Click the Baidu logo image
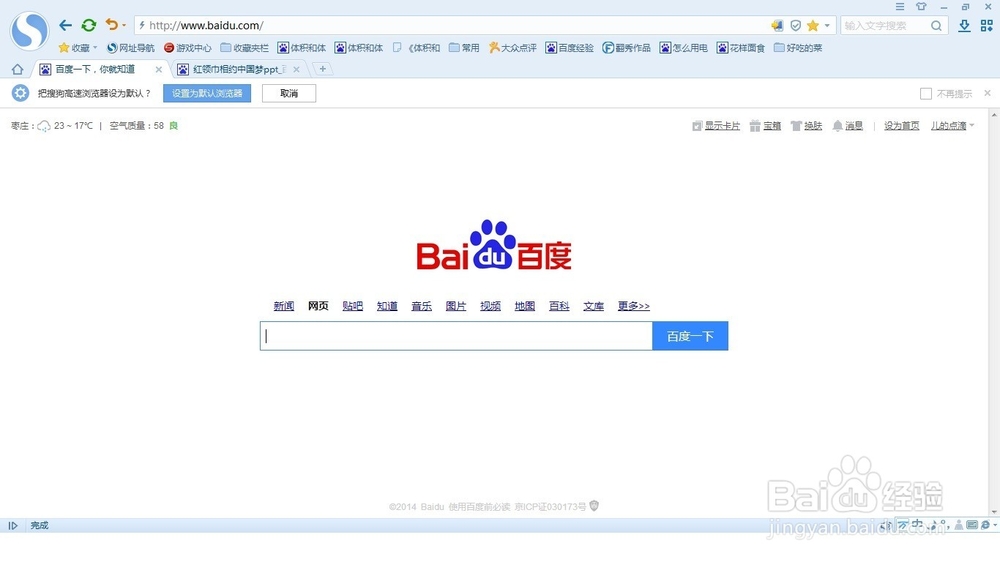Viewport: 1000px width, 562px height. (x=494, y=246)
